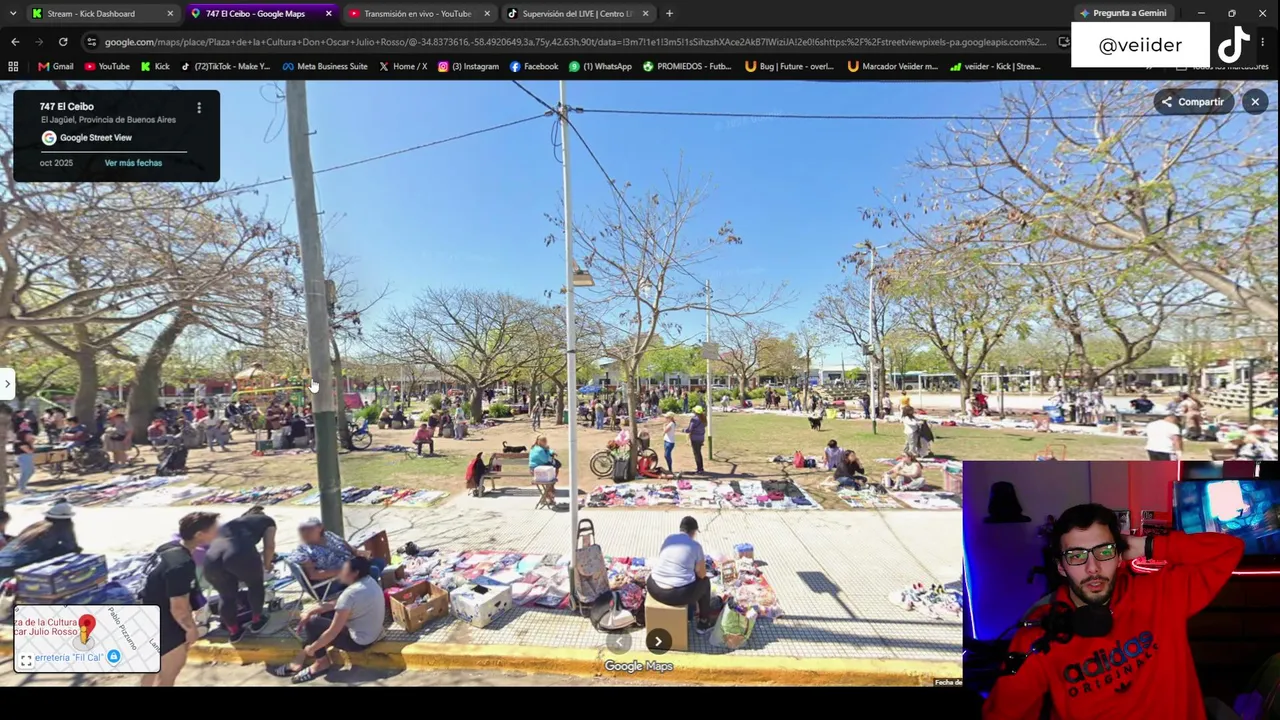Minimize the Chrome browser window

[1201, 13]
